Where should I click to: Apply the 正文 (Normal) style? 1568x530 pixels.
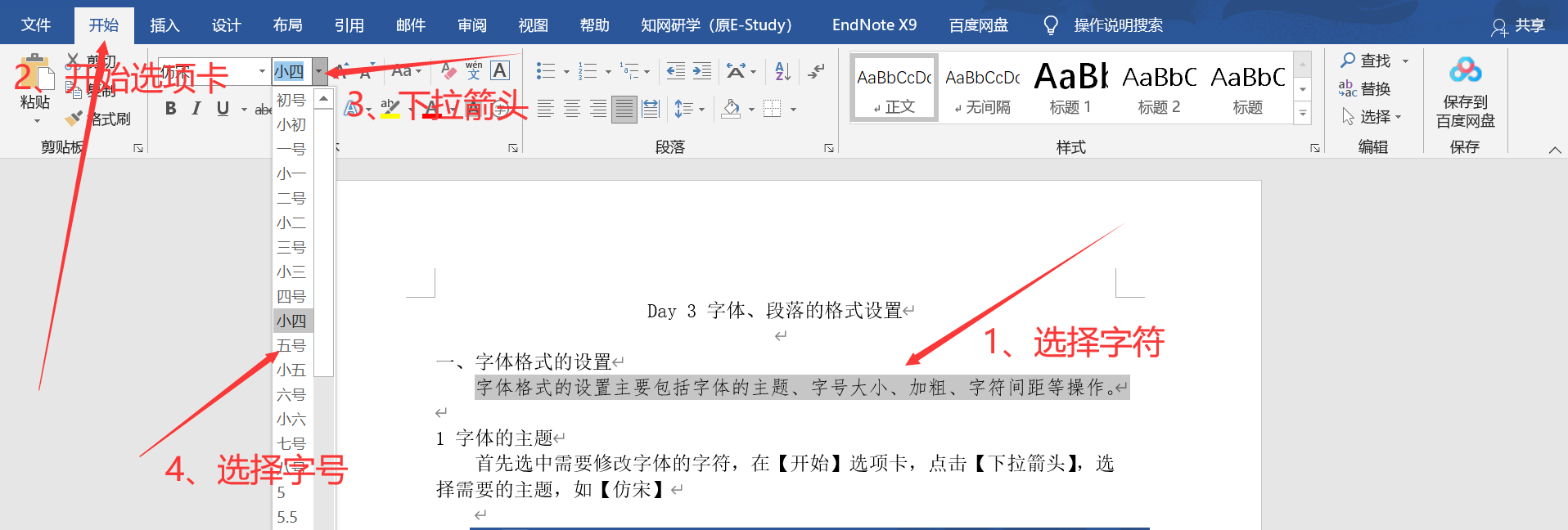(x=894, y=88)
